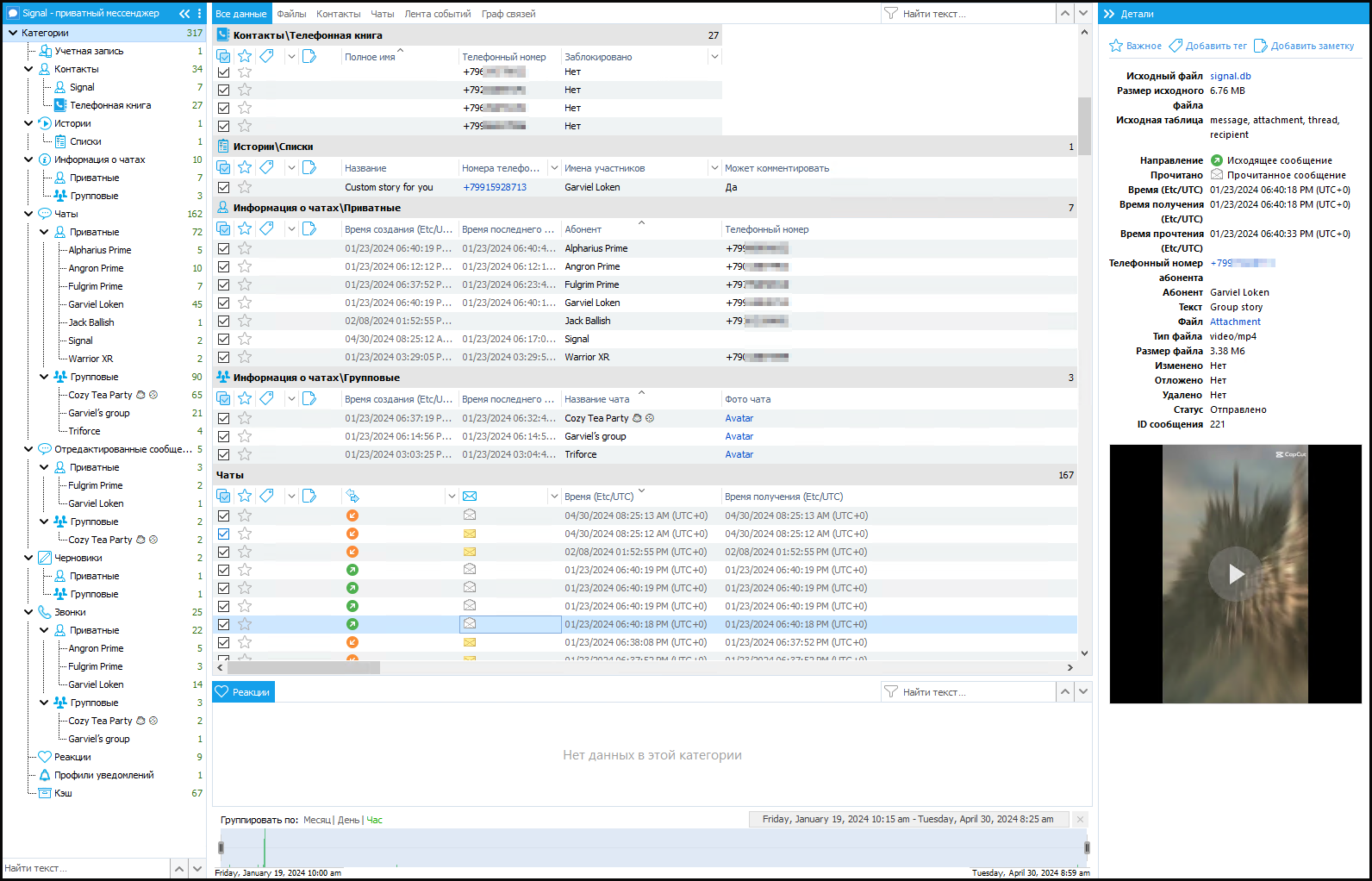Collapse the Звонки tree node
The image size is (1372, 881).
pos(28,612)
